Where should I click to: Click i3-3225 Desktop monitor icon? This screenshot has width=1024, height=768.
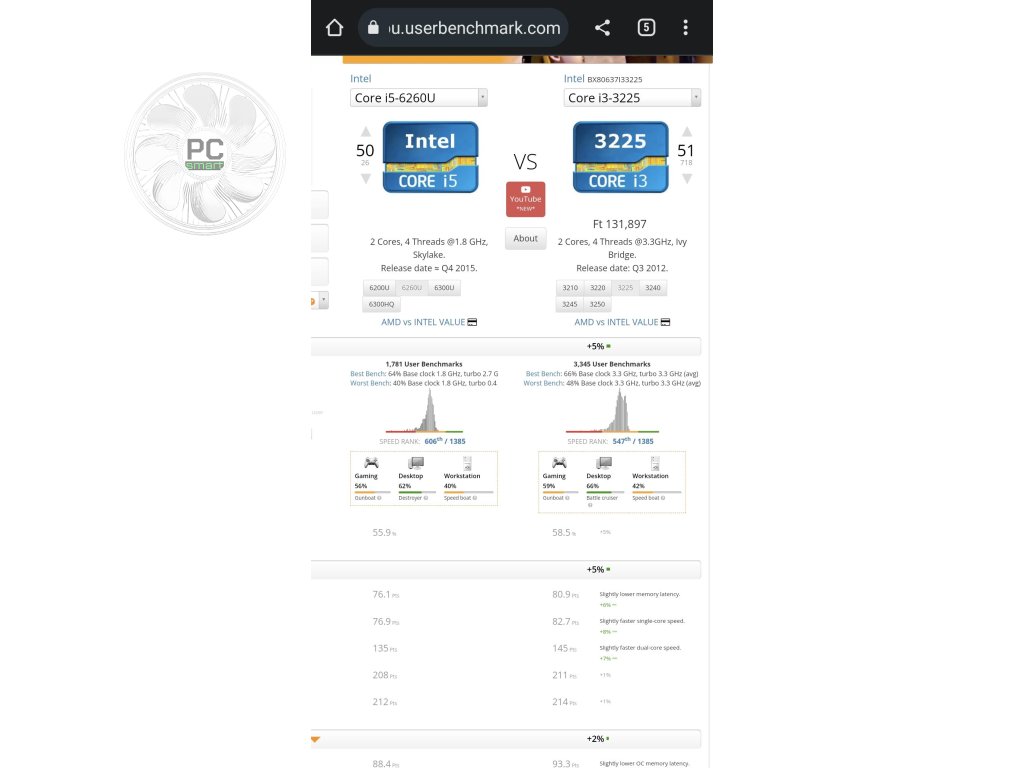pos(603,463)
